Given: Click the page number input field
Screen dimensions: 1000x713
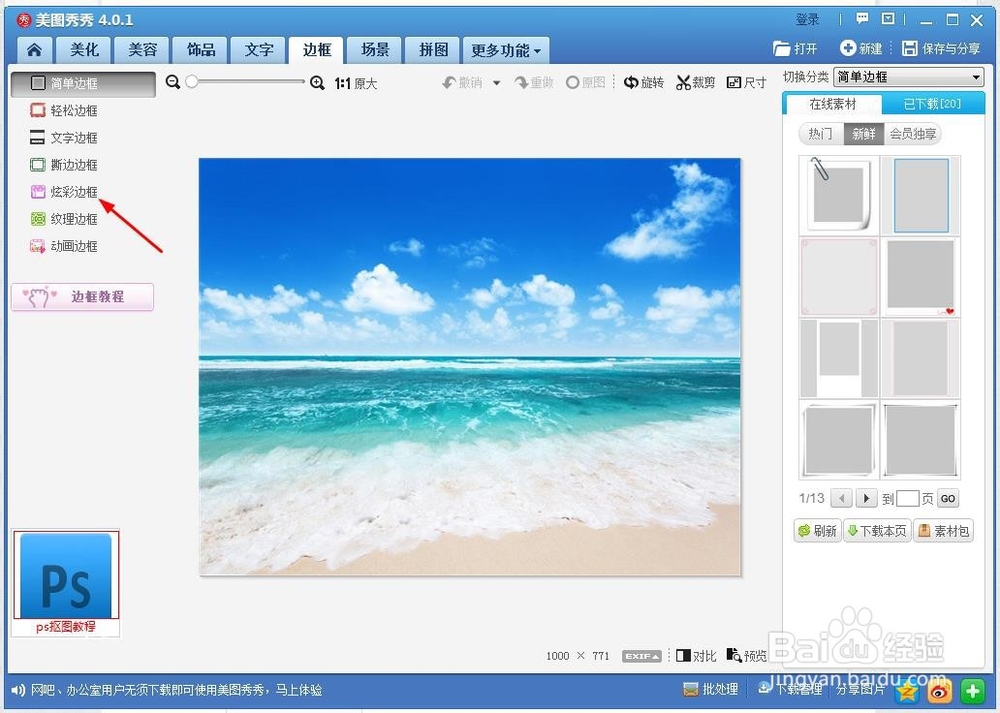Looking at the screenshot, I should coord(908,498).
